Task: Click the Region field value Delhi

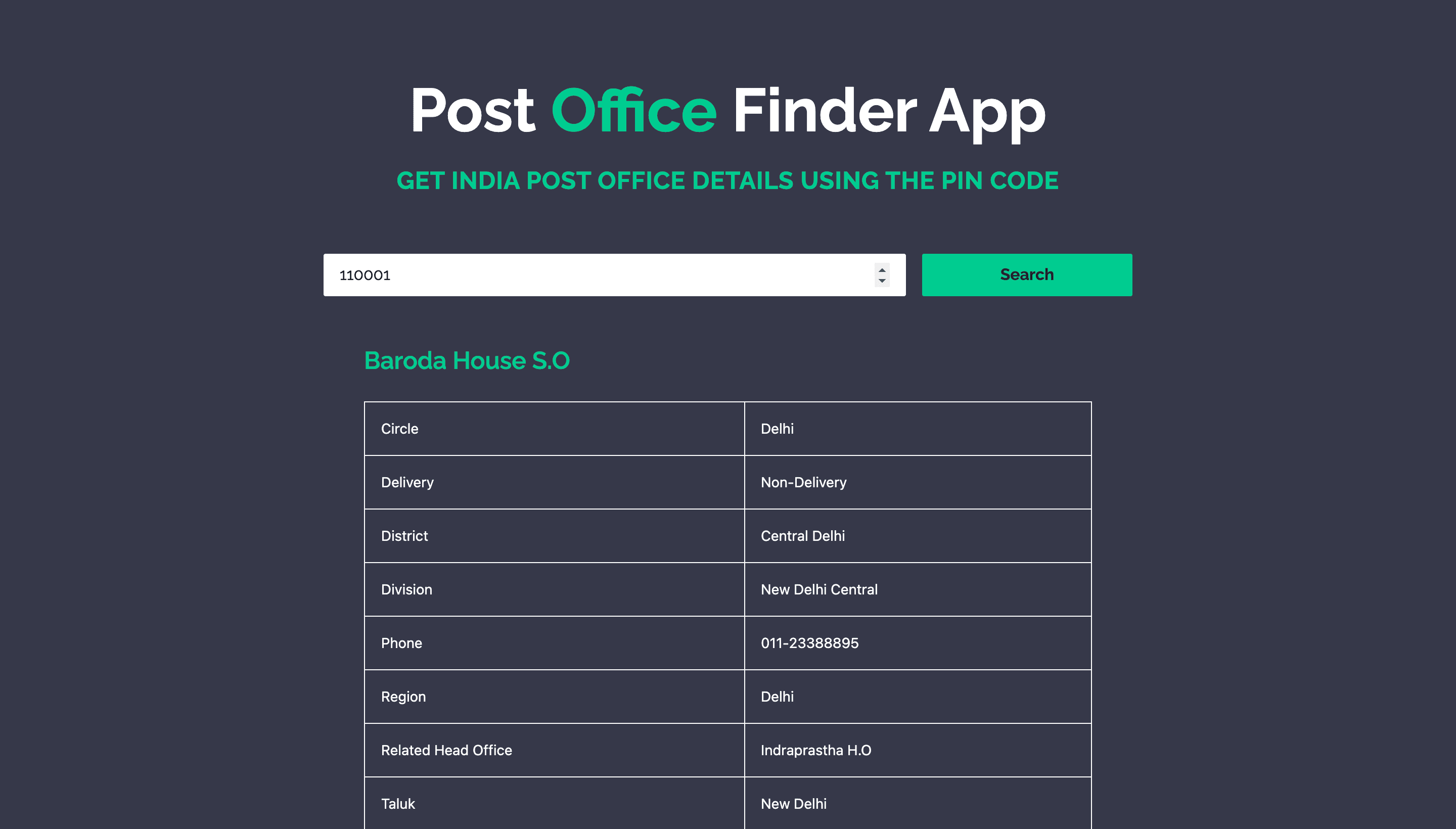Action: tap(778, 696)
